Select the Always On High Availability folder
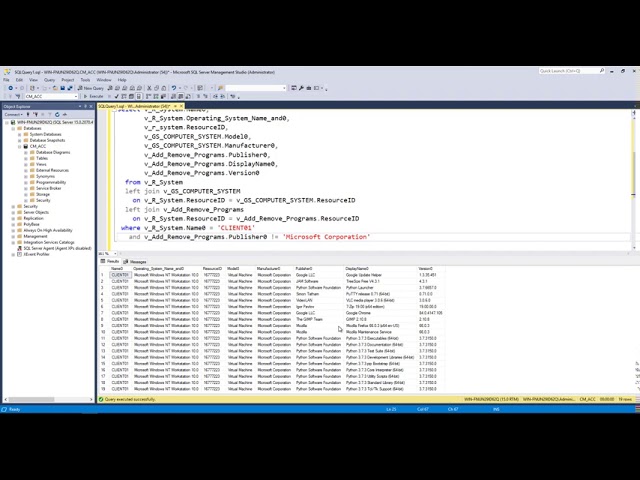This screenshot has height=480, width=640. tap(47, 230)
